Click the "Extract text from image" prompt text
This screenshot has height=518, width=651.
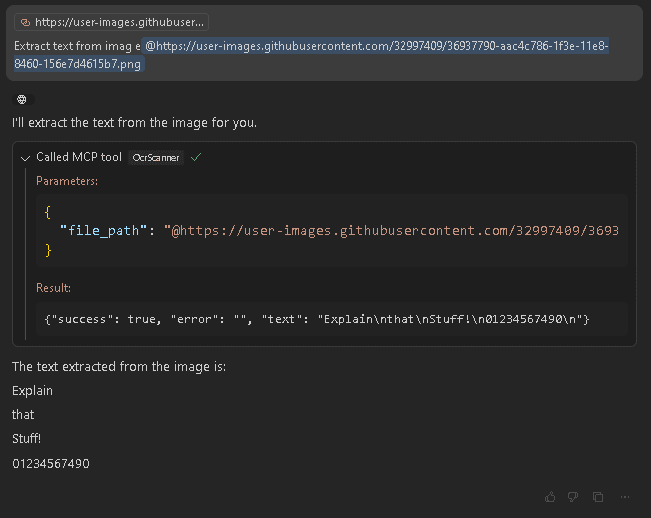(77, 46)
